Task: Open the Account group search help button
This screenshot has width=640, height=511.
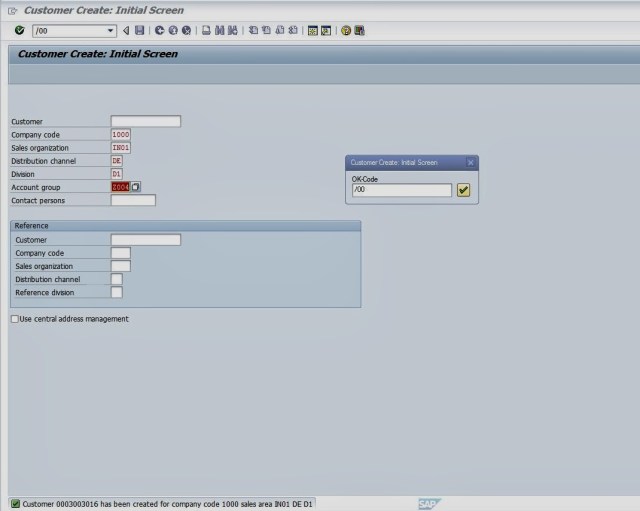Action: click(x=136, y=187)
